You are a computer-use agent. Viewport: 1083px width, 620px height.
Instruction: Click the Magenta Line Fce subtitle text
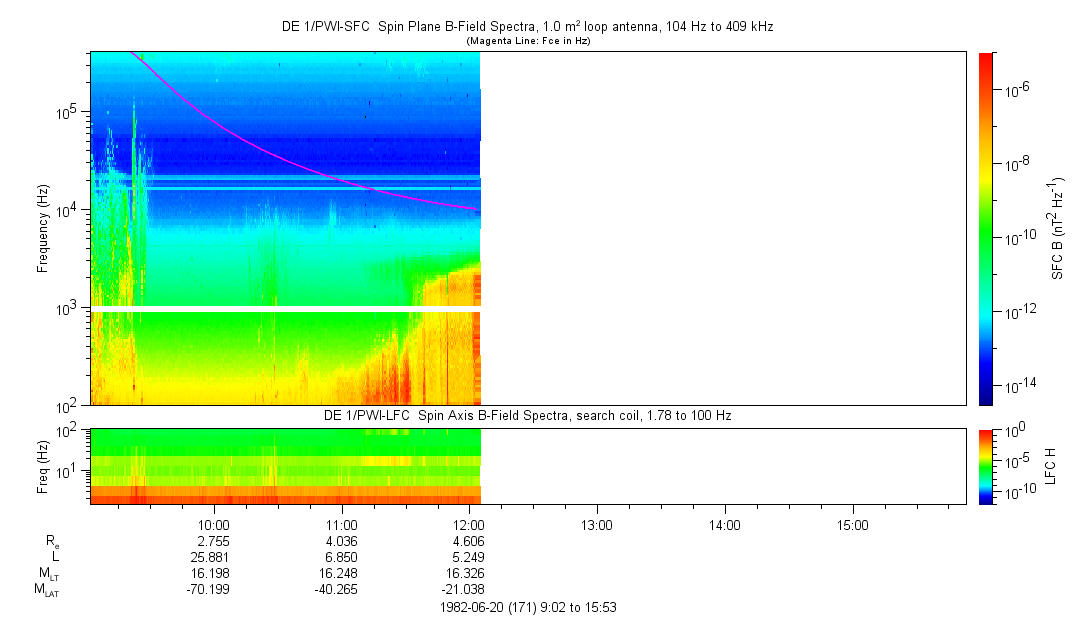[527, 40]
